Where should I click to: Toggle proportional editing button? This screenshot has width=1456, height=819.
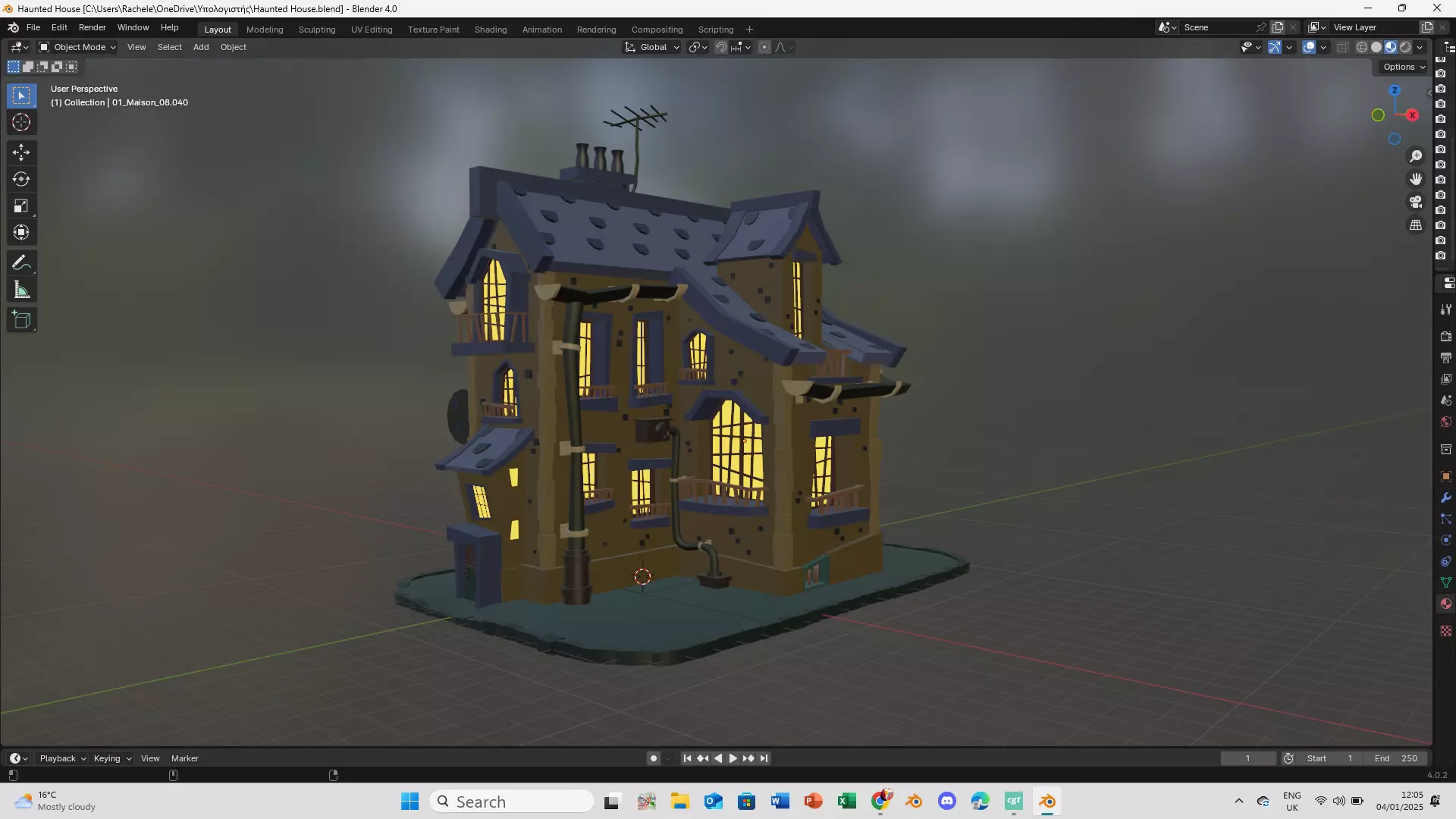pos(764,47)
